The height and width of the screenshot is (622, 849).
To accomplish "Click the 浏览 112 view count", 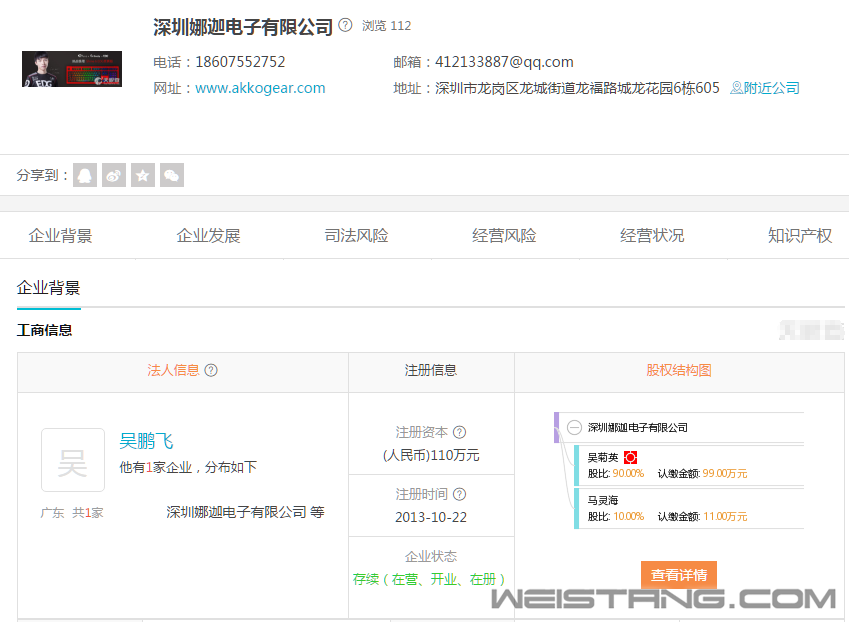I will point(387,25).
